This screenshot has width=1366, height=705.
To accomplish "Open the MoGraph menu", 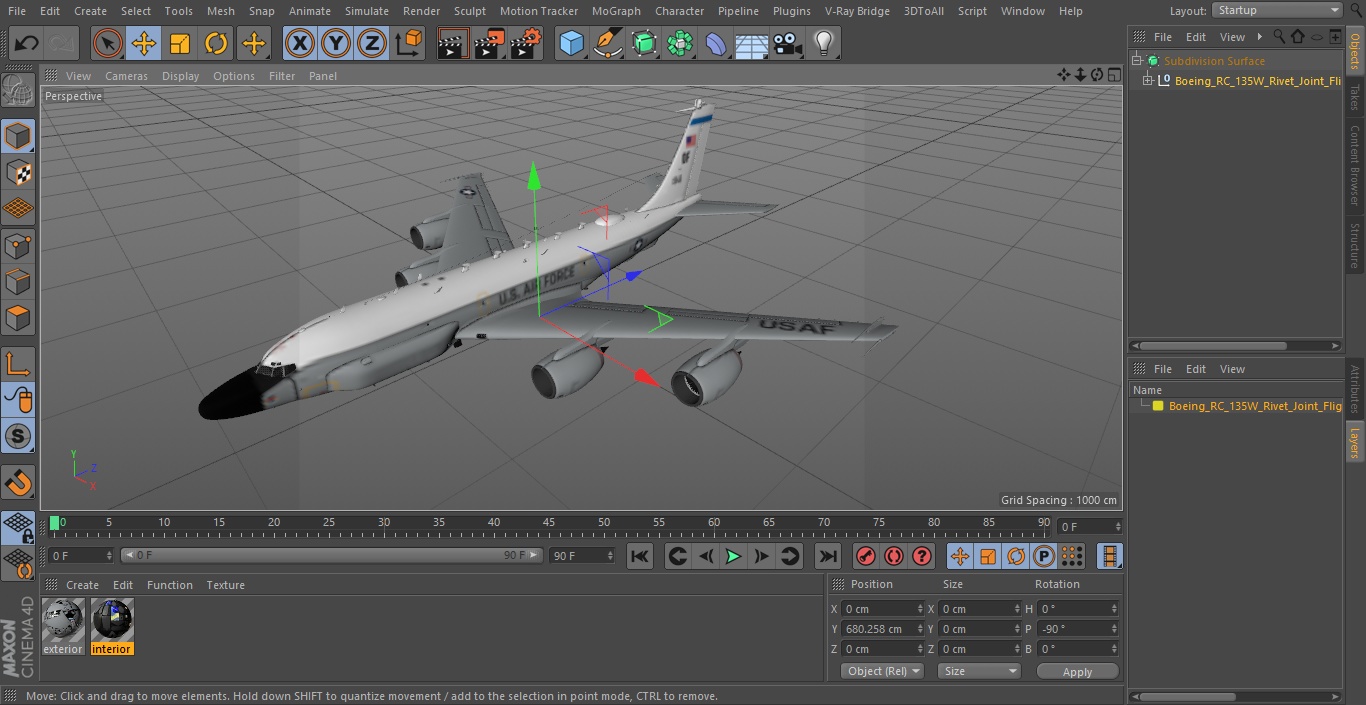I will (x=616, y=11).
